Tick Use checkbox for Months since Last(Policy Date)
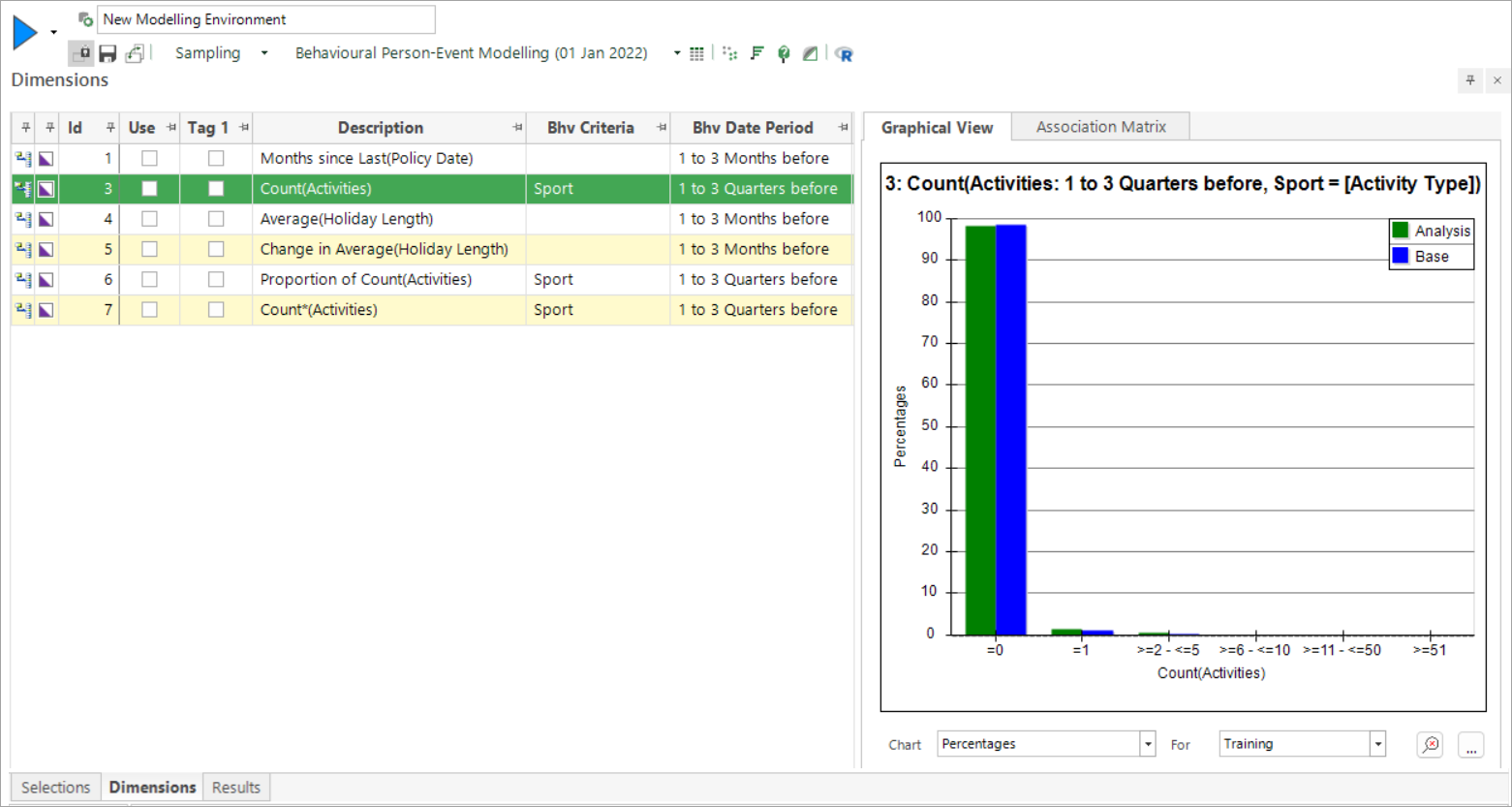This screenshot has height=807, width=1512. [149, 158]
